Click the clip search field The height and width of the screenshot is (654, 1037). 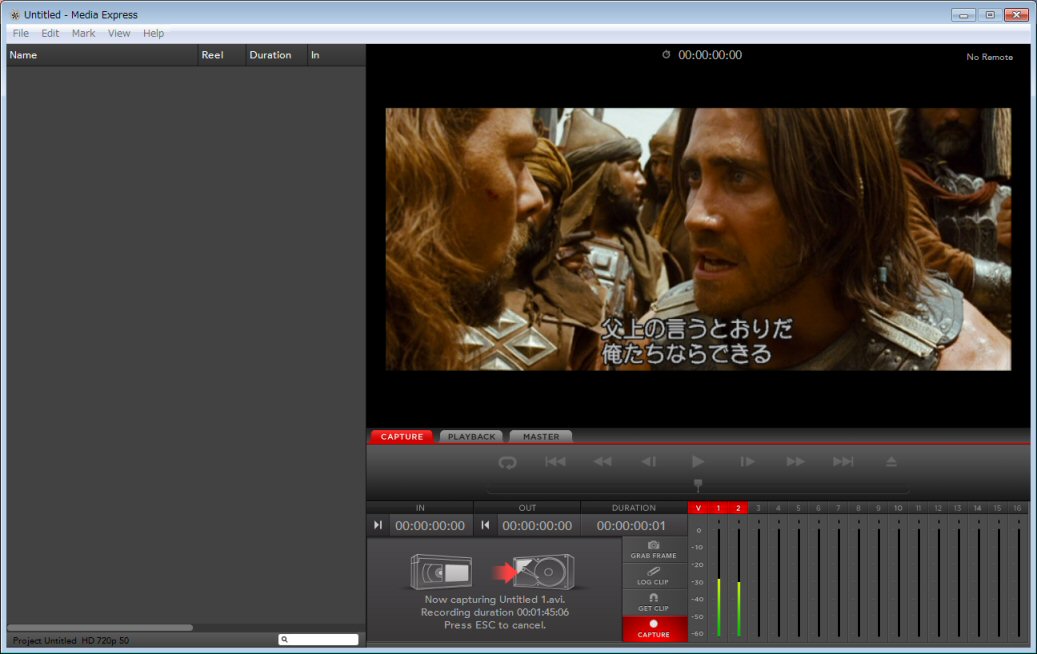pos(318,639)
